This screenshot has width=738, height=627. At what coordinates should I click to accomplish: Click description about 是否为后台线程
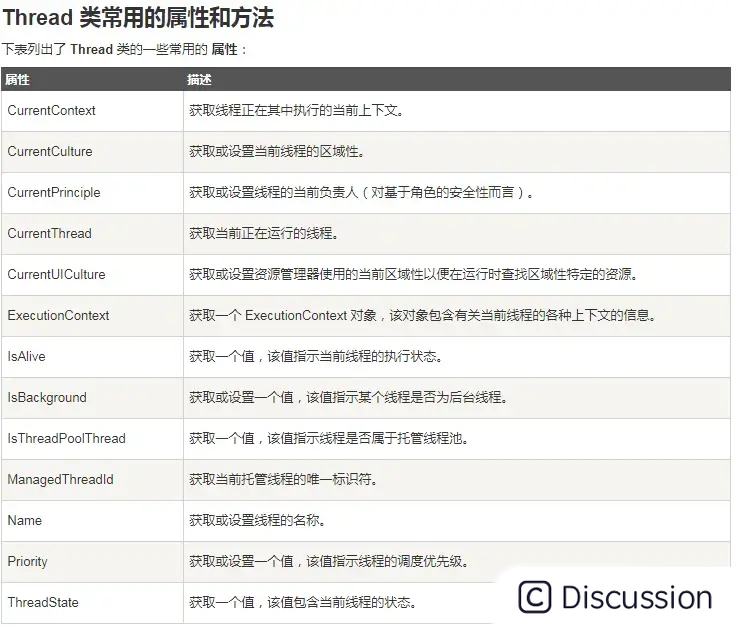tap(348, 397)
